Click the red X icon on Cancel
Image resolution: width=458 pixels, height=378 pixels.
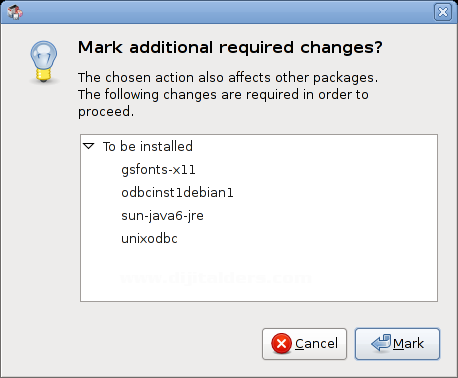(x=282, y=343)
